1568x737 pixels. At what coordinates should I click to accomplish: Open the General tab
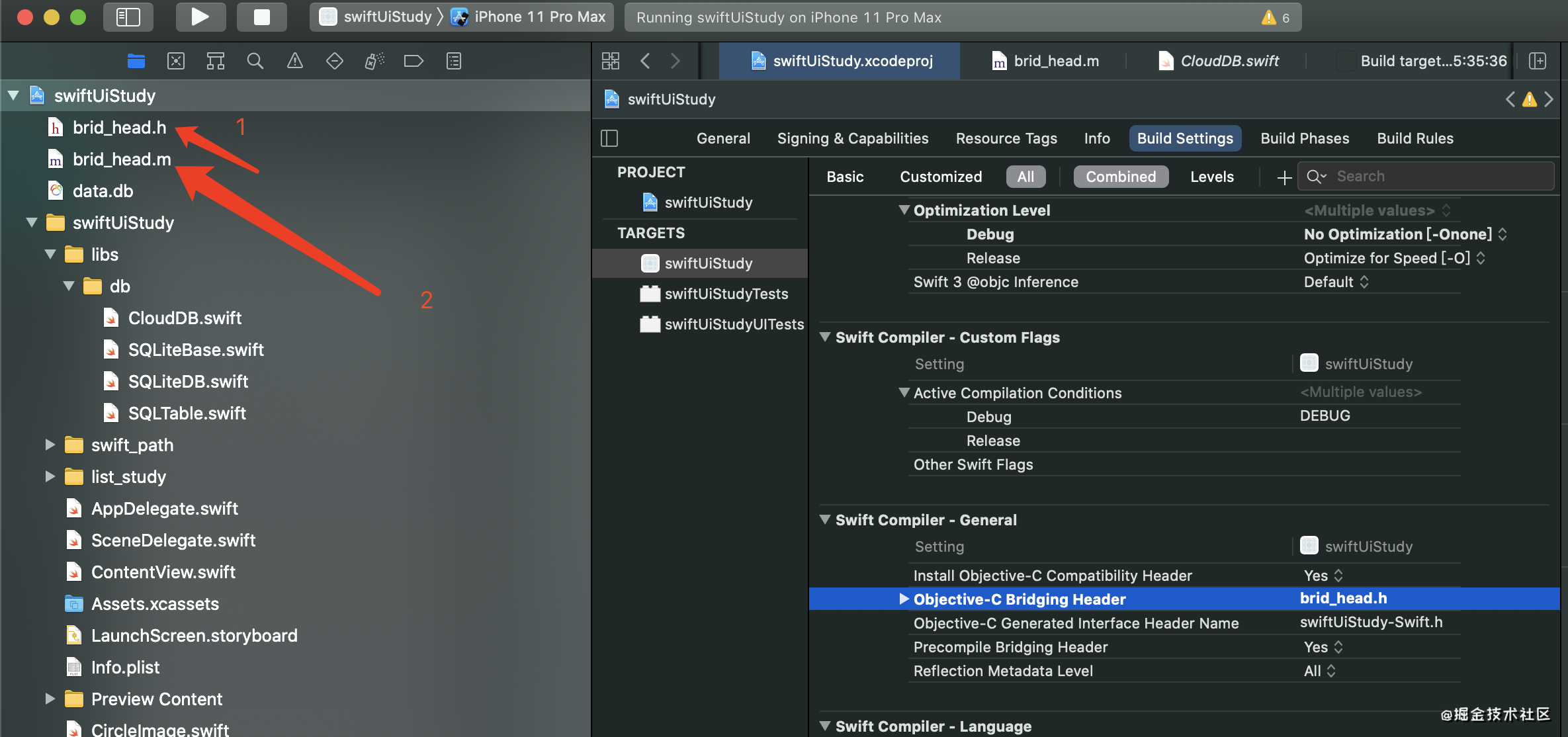pos(723,138)
